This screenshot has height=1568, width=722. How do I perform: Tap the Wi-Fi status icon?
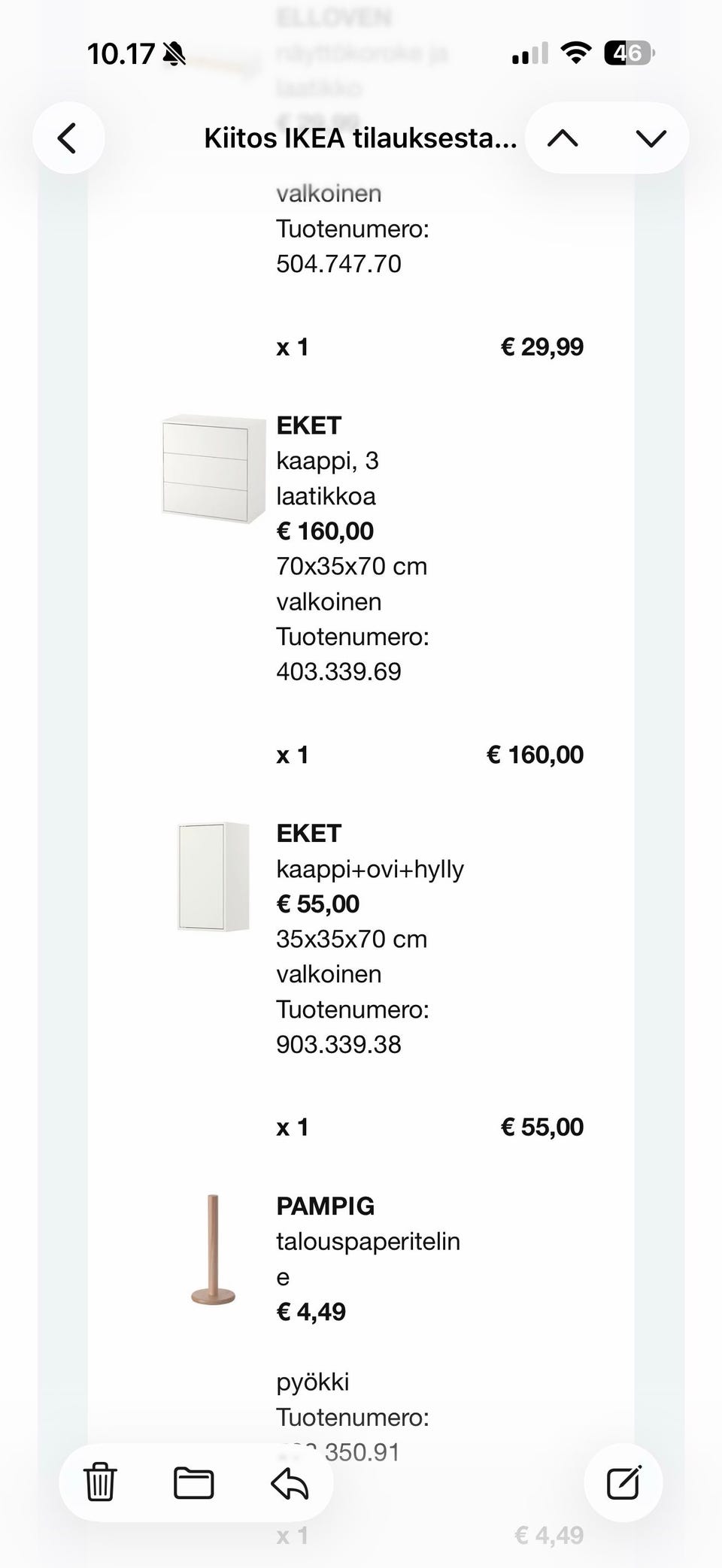click(576, 53)
